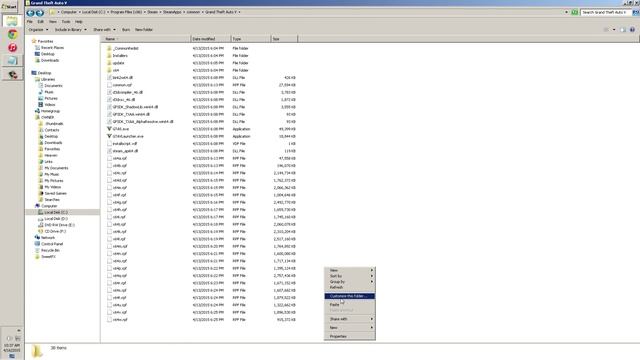Viewport: 640px width, 360px height.
Task: Click the Back navigation arrow
Action: [30, 13]
